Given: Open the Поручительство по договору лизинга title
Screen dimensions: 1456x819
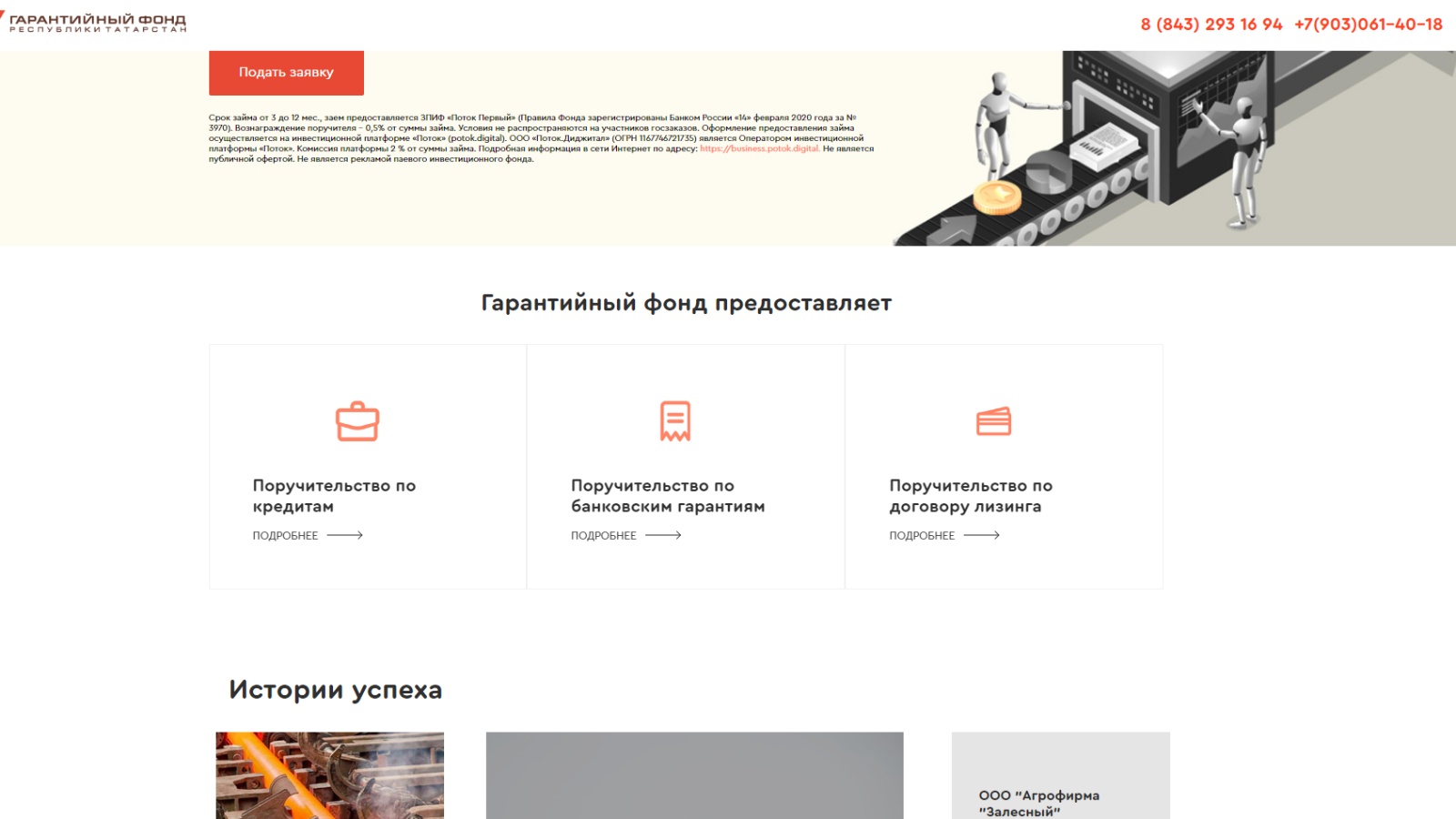Looking at the screenshot, I should click(x=970, y=496).
